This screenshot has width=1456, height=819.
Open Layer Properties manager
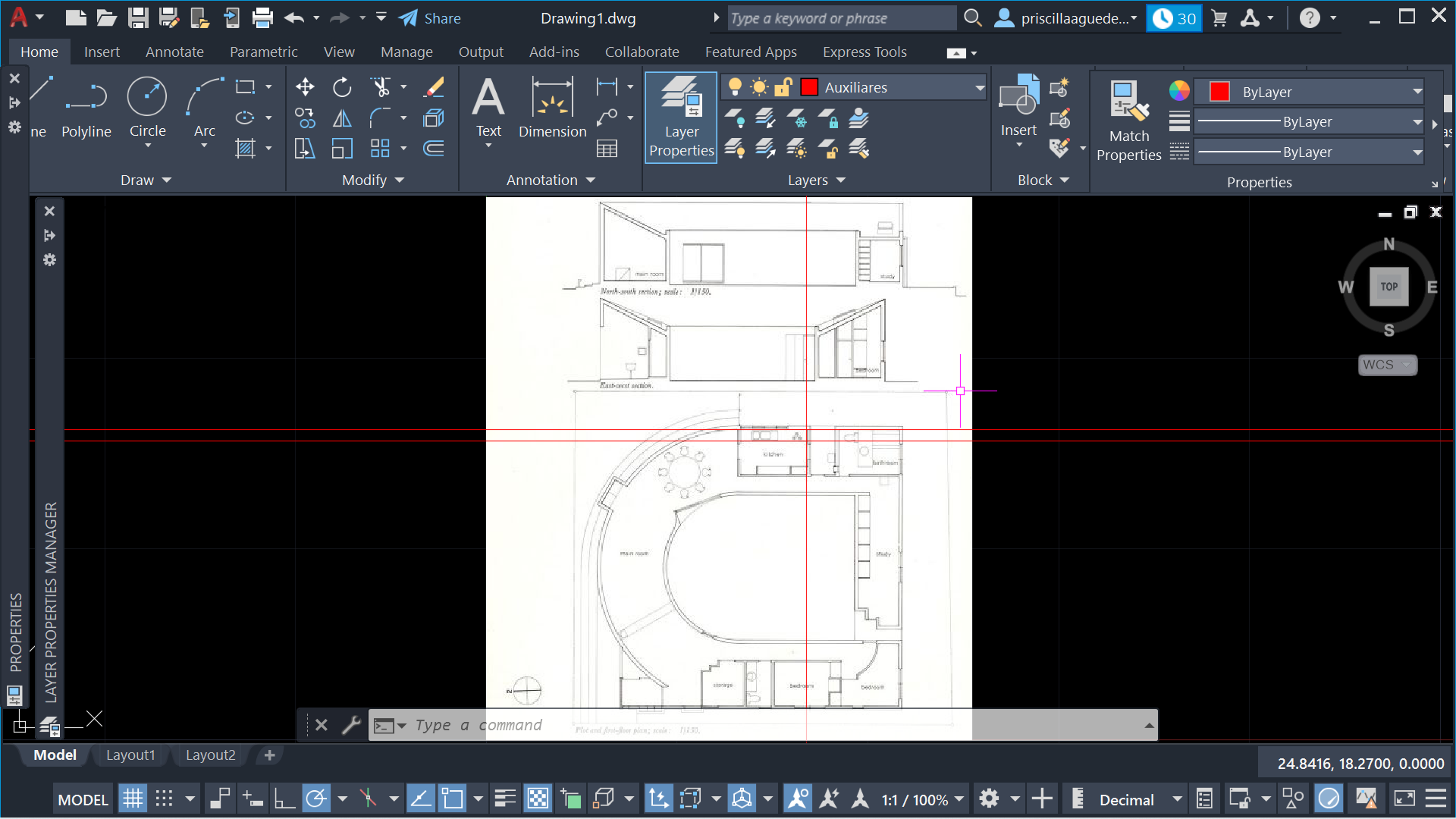681,118
